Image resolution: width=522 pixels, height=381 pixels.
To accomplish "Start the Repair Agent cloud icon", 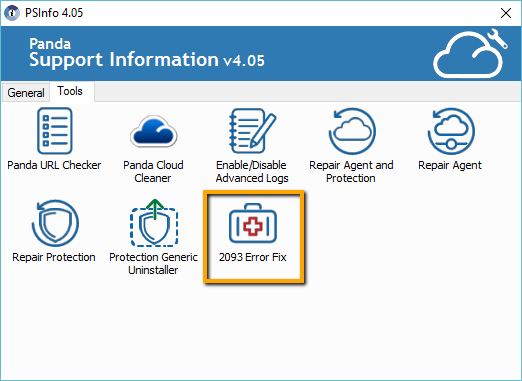I will (451, 131).
